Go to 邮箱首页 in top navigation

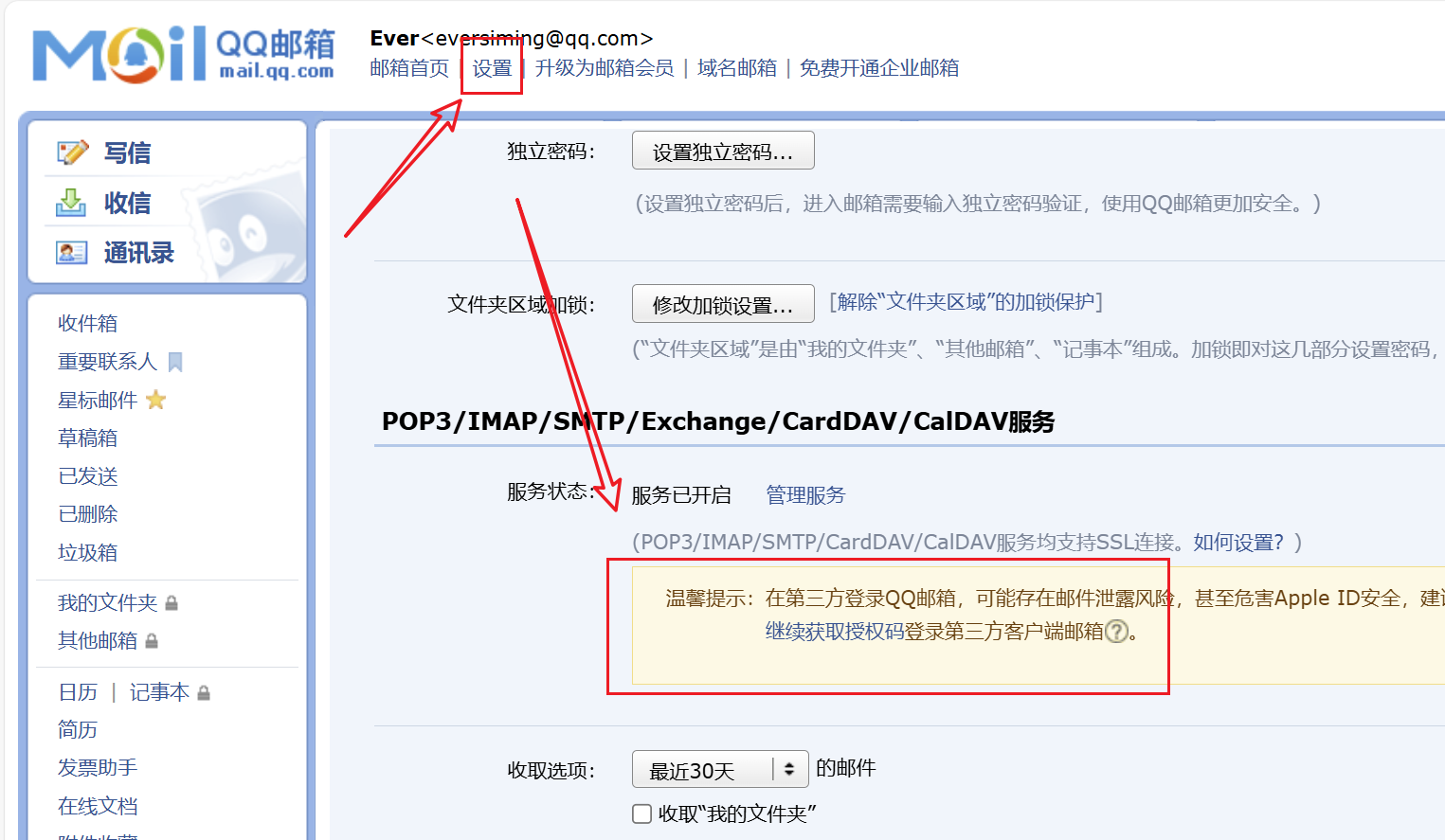pos(409,68)
